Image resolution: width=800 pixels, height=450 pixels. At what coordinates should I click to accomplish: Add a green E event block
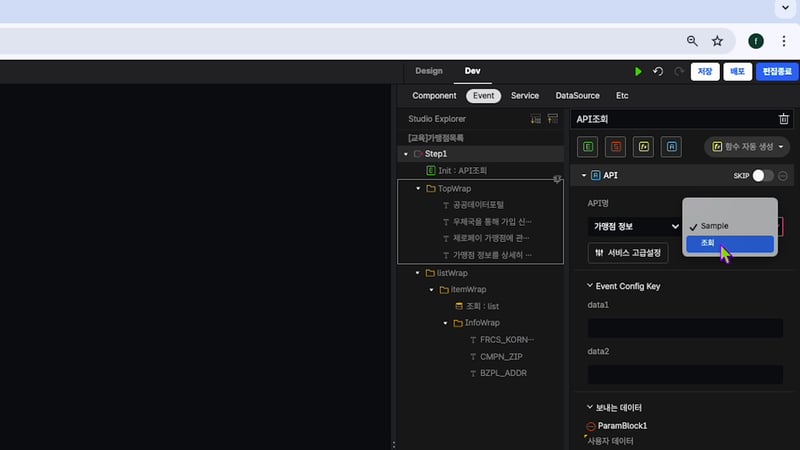[x=588, y=147]
